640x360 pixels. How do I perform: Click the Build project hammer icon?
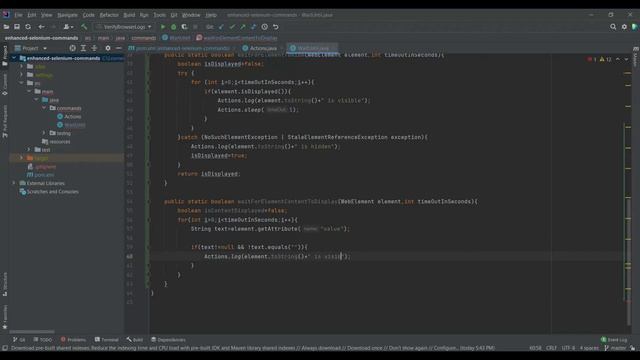coord(84,27)
